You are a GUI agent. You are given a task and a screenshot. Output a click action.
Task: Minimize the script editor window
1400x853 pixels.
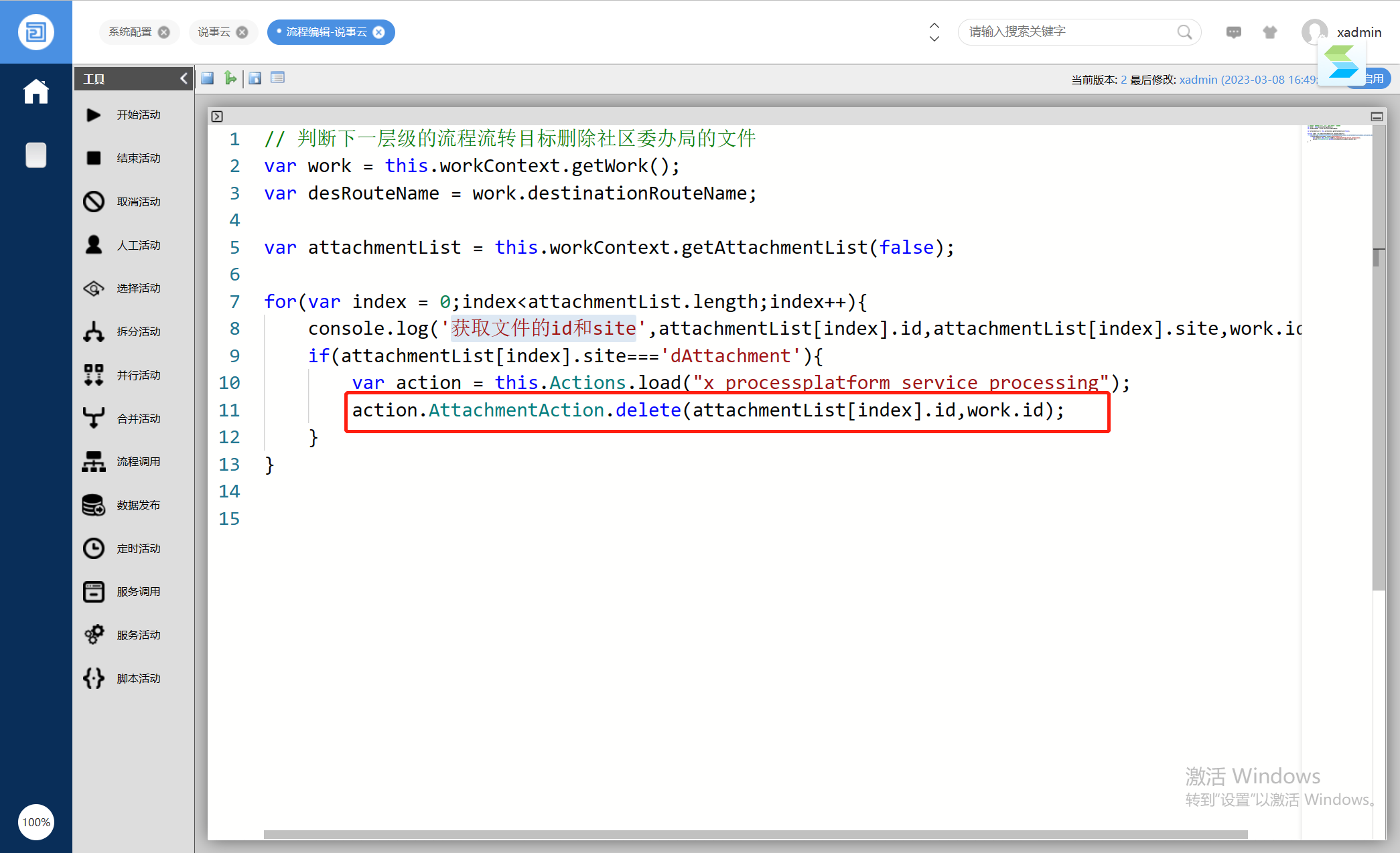(1377, 117)
